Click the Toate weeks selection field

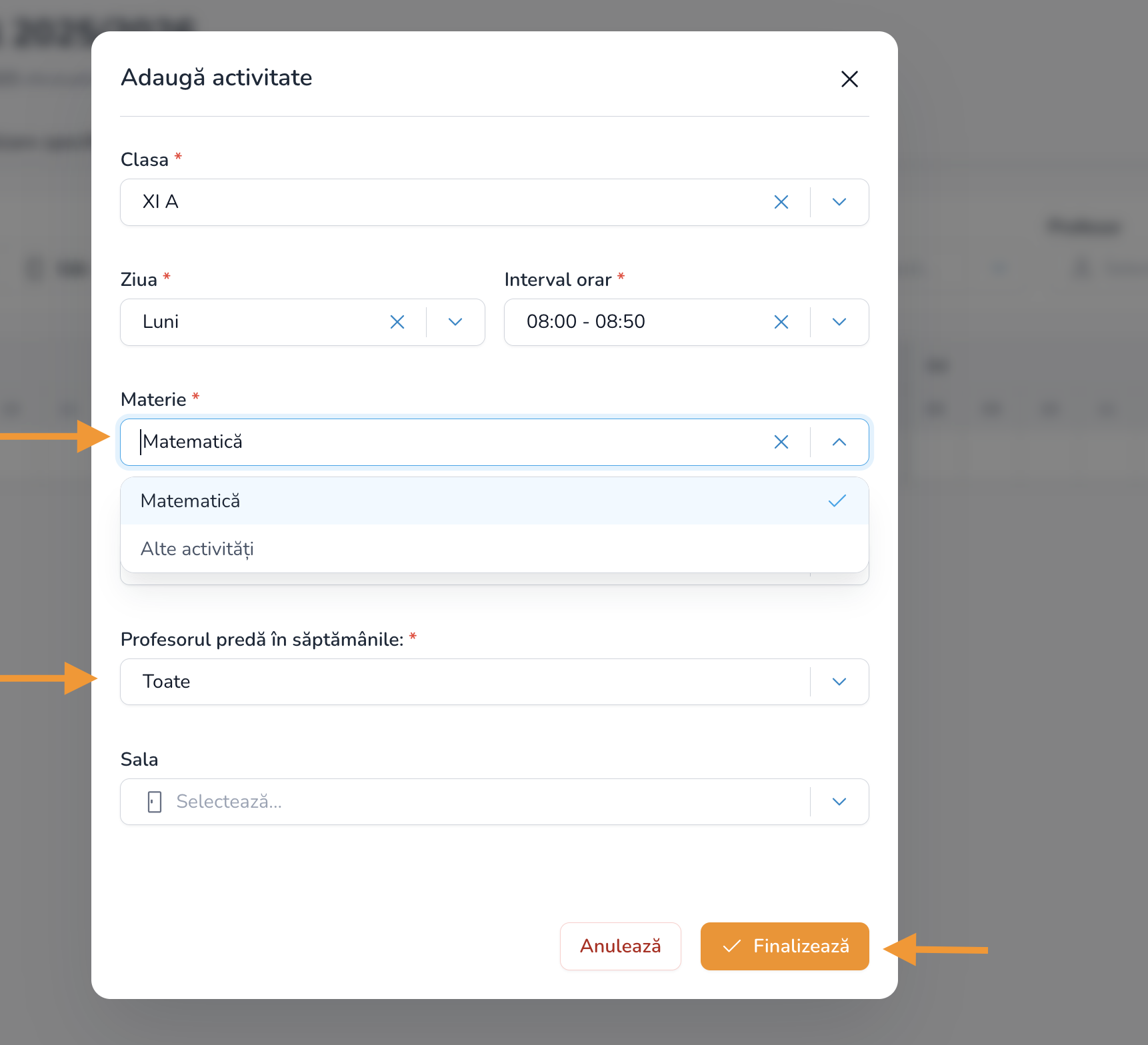pos(460,682)
